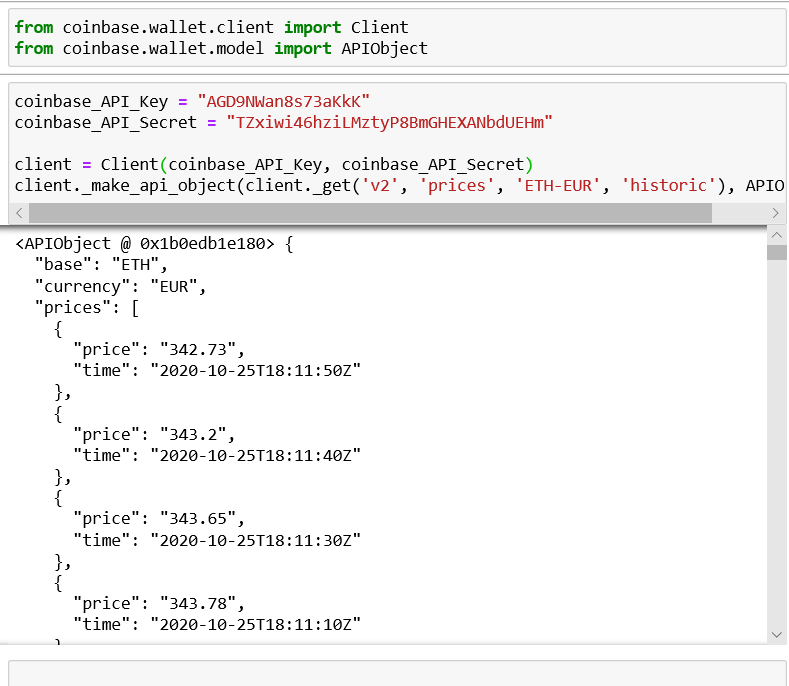Viewport: 789px width, 686px height.
Task: Click the price value 343.78
Action: 197,603
